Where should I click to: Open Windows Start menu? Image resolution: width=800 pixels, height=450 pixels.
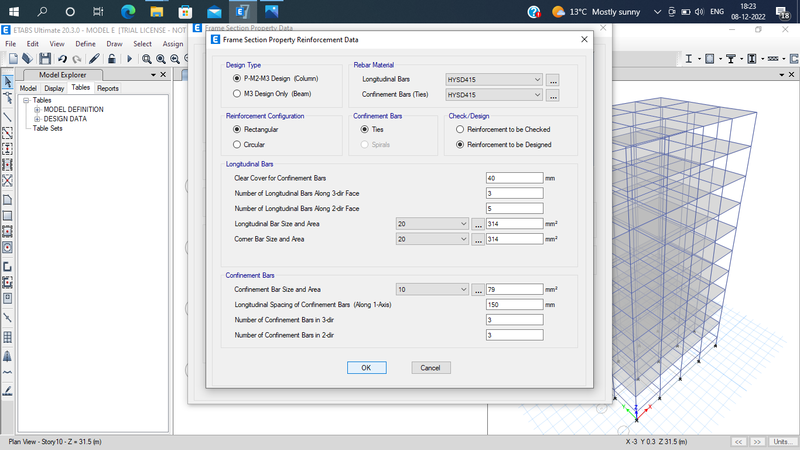pos(14,11)
